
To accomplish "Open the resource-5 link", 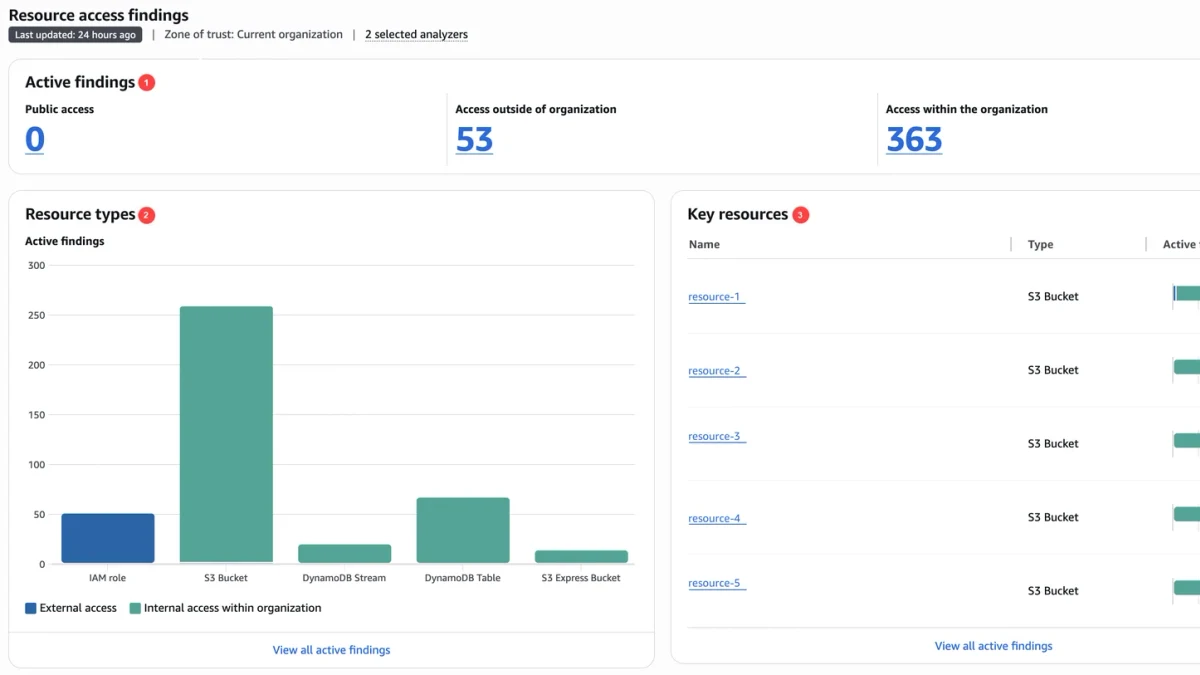I will [x=716, y=584].
